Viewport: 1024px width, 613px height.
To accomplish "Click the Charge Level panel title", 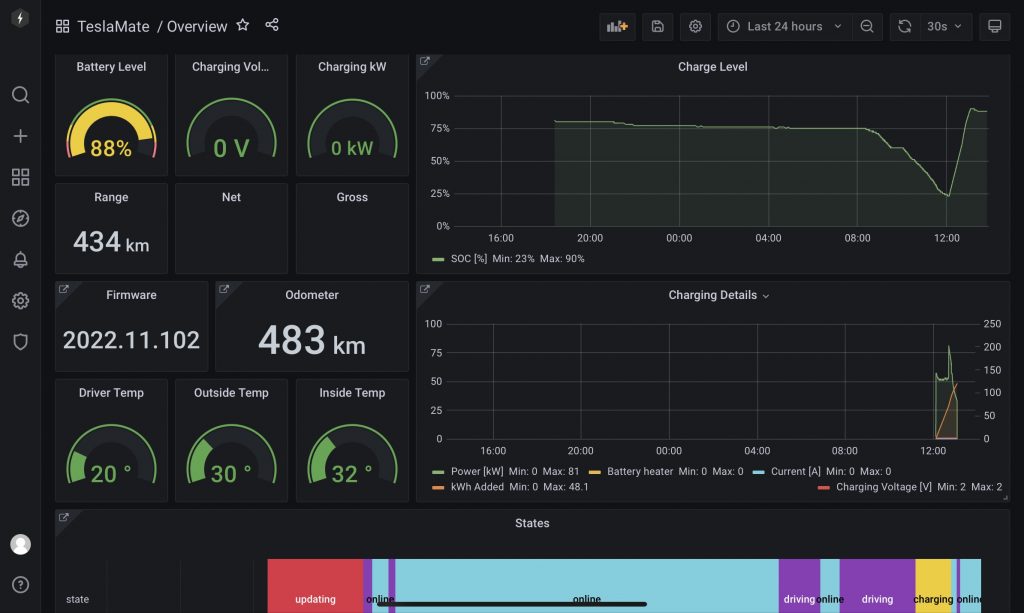I will click(x=712, y=67).
